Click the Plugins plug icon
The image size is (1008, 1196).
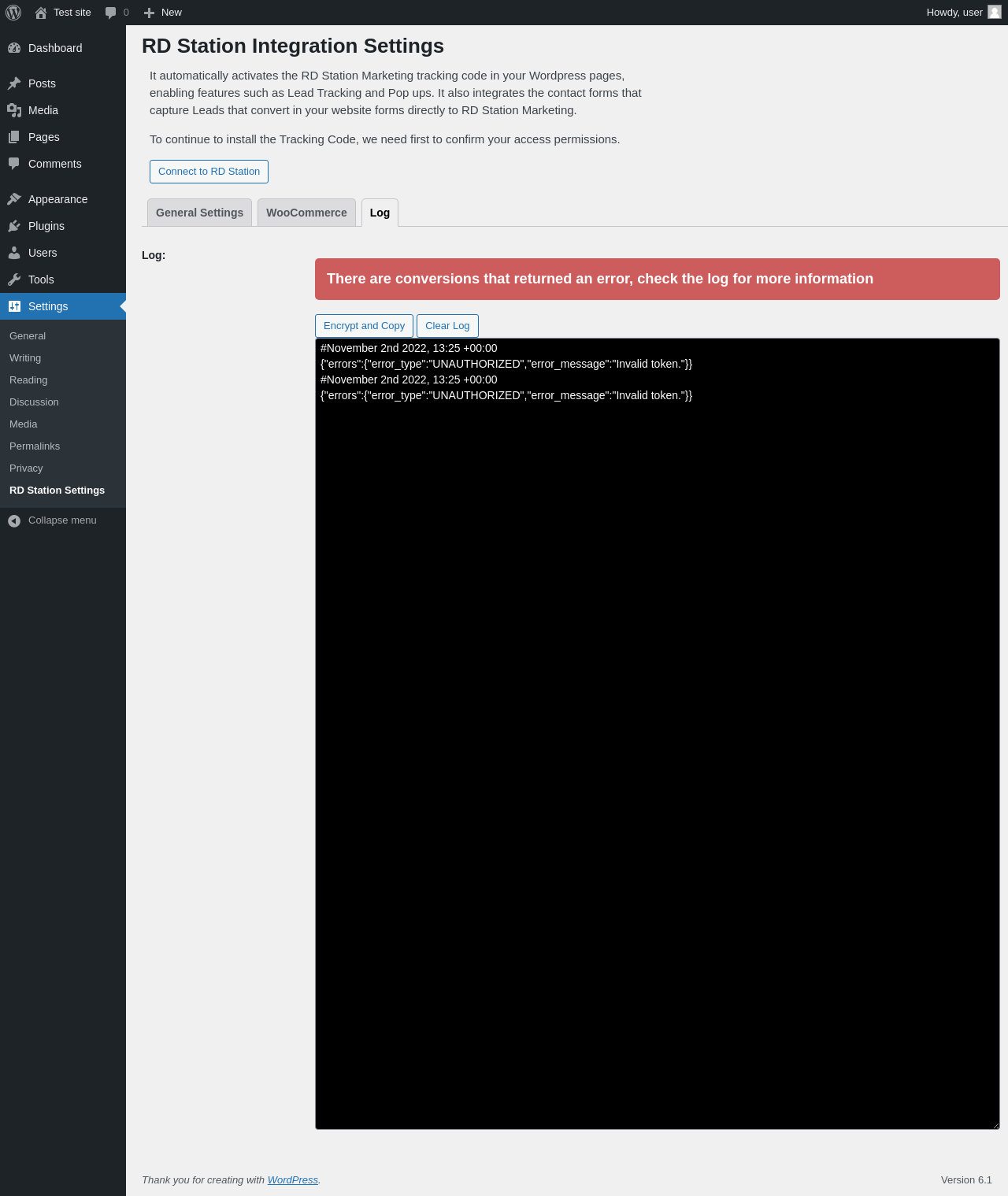tap(14, 226)
